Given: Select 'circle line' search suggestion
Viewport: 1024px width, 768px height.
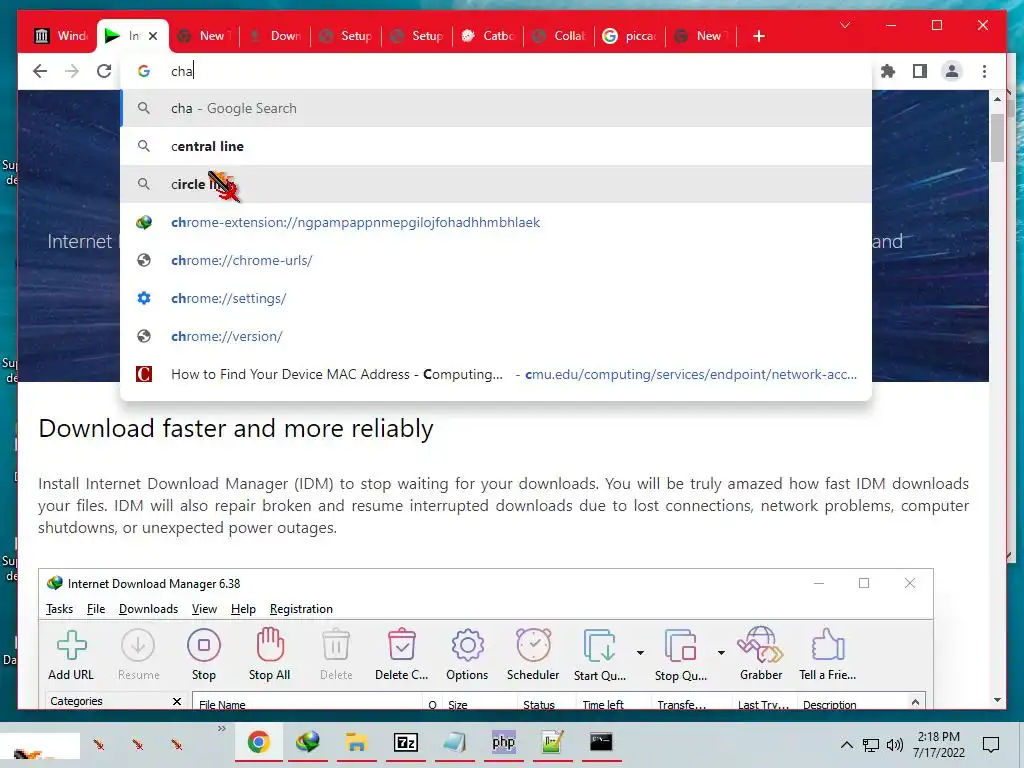Looking at the screenshot, I should click(x=496, y=184).
